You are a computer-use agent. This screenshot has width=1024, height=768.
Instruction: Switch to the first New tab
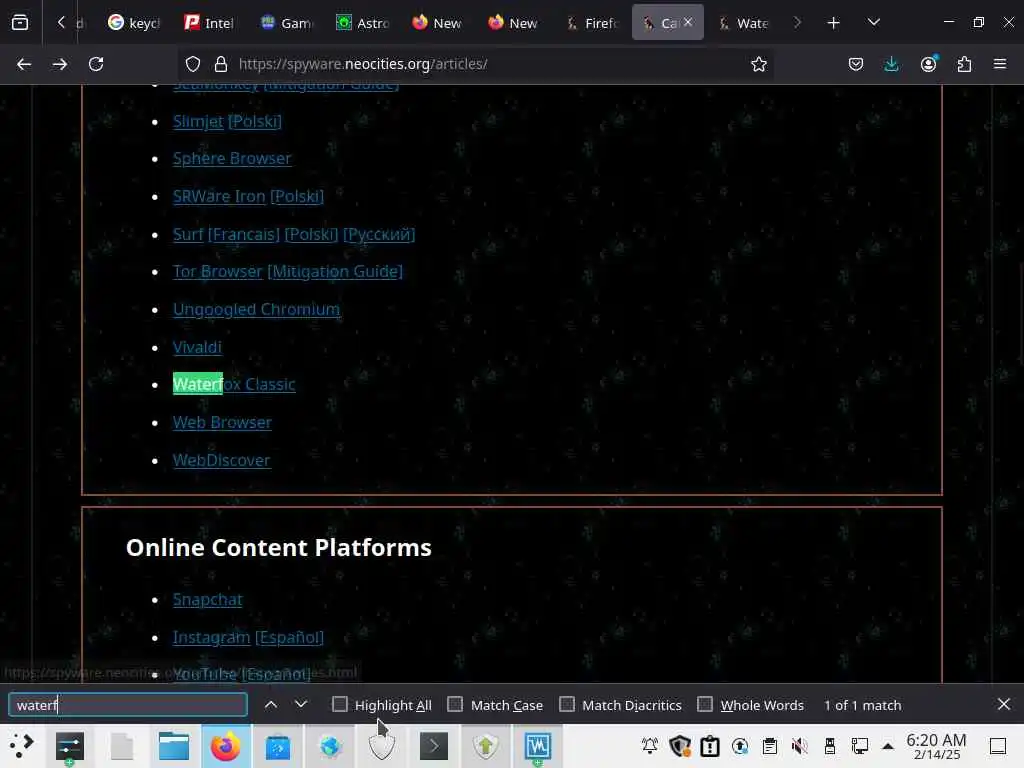(438, 23)
